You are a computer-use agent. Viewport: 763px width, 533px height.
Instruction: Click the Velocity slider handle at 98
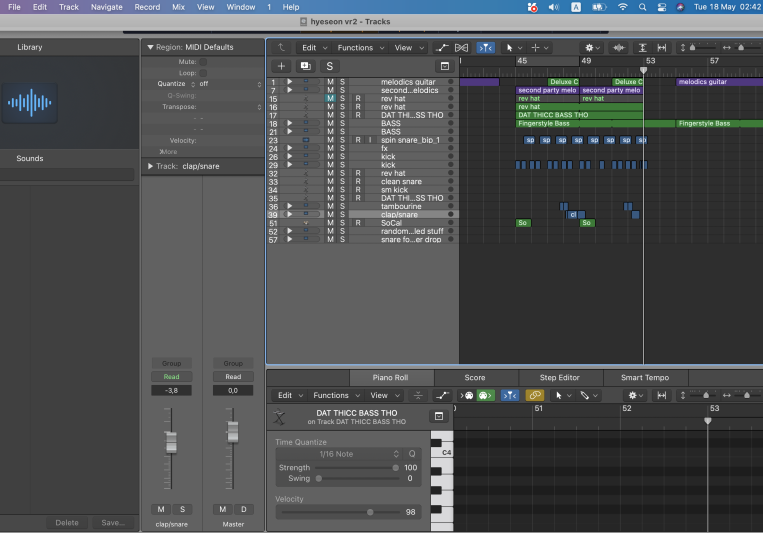click(370, 512)
